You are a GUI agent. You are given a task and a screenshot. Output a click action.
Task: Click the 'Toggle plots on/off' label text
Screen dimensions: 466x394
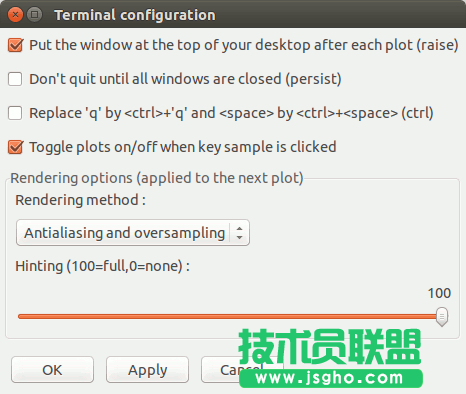tap(183, 147)
